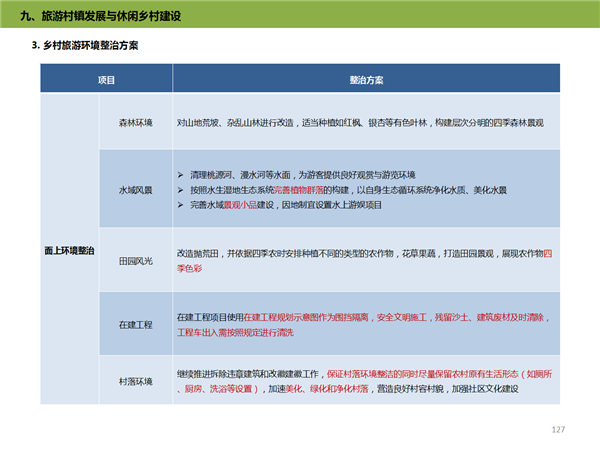Click the red text 工程车出入需按照规定进行清洗

(236, 332)
